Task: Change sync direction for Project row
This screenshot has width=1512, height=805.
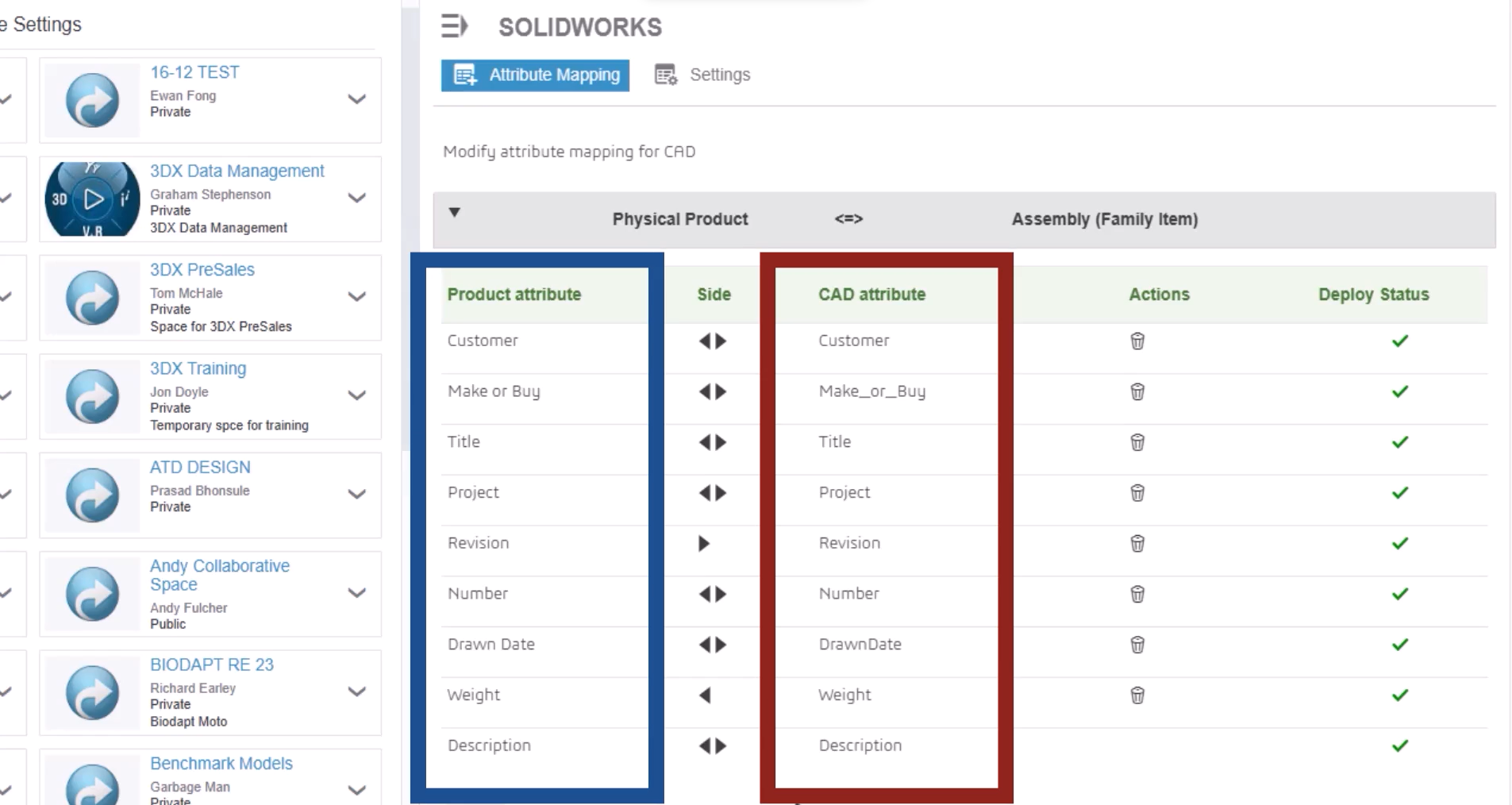Action: pyautogui.click(x=713, y=493)
